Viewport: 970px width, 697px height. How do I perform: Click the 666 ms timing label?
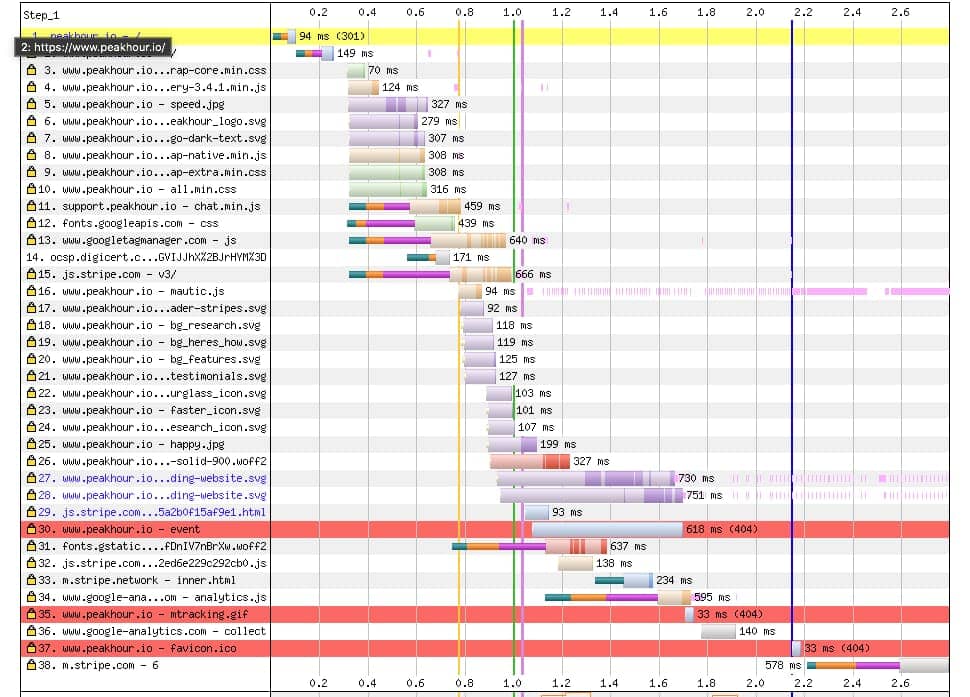pos(533,274)
